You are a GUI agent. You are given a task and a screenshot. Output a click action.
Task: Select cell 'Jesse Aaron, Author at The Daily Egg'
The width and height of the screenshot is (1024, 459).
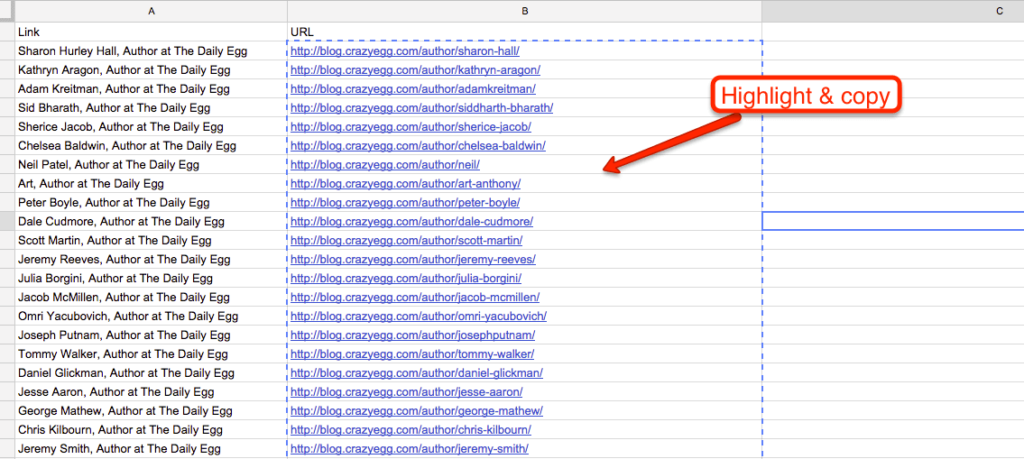click(x=151, y=392)
